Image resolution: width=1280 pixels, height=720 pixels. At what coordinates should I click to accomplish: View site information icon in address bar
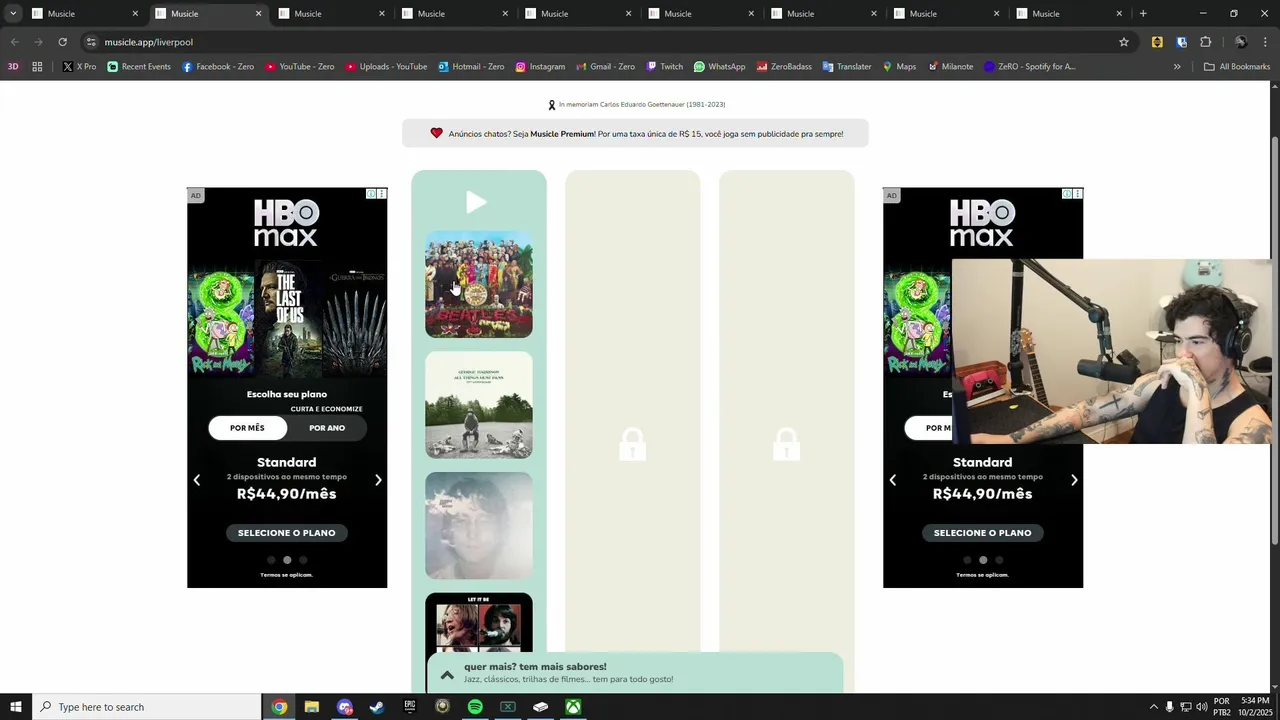[91, 42]
